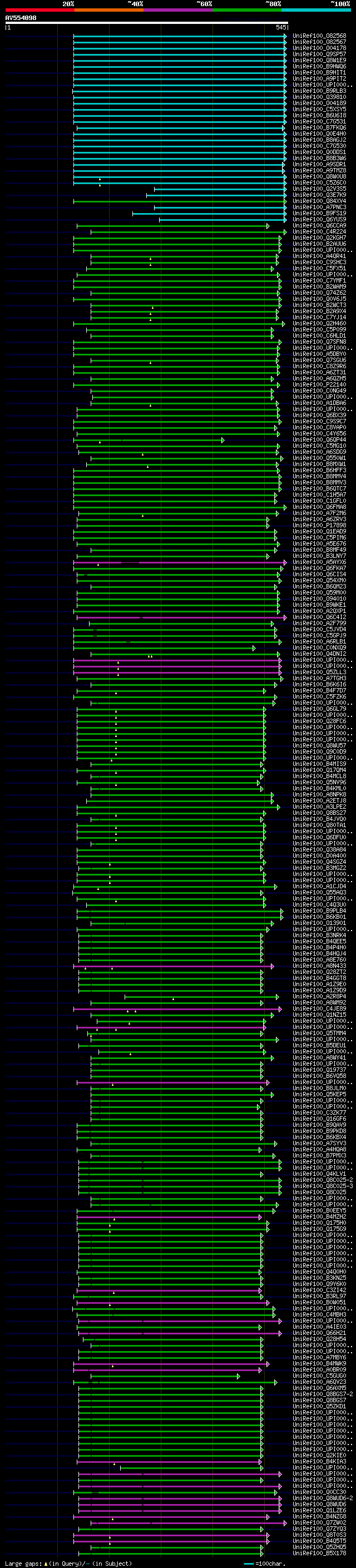
Task: Select the UniRef100_Q8WUD6-2 label
Action: [323, 1498]
